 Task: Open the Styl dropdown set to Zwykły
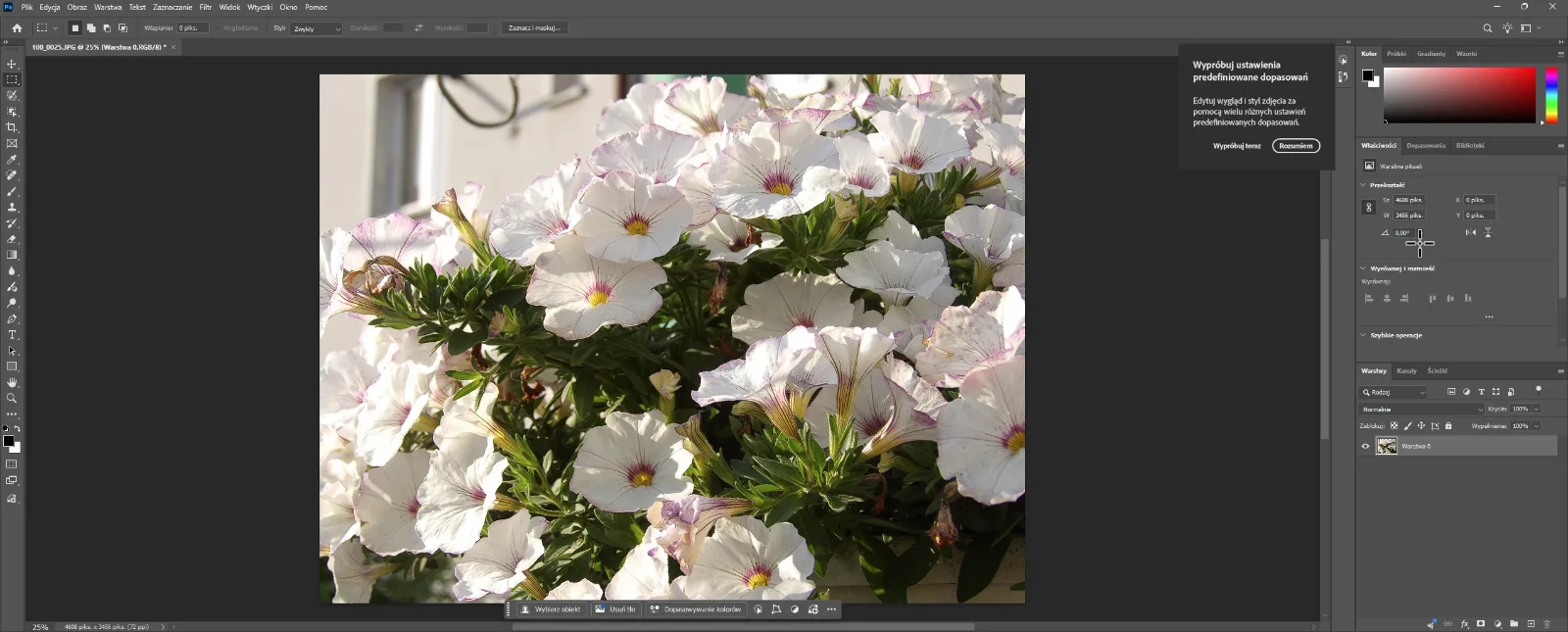(317, 28)
